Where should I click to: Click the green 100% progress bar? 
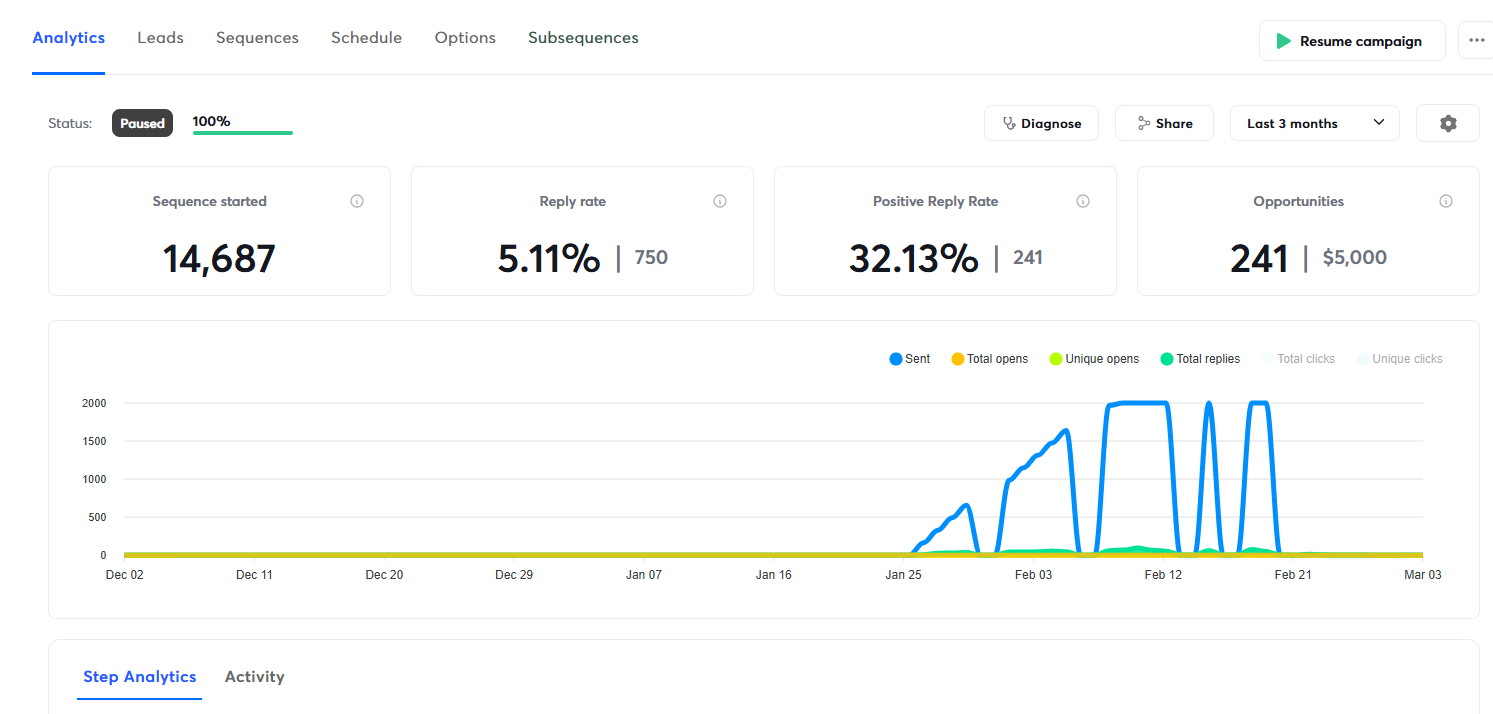[242, 132]
